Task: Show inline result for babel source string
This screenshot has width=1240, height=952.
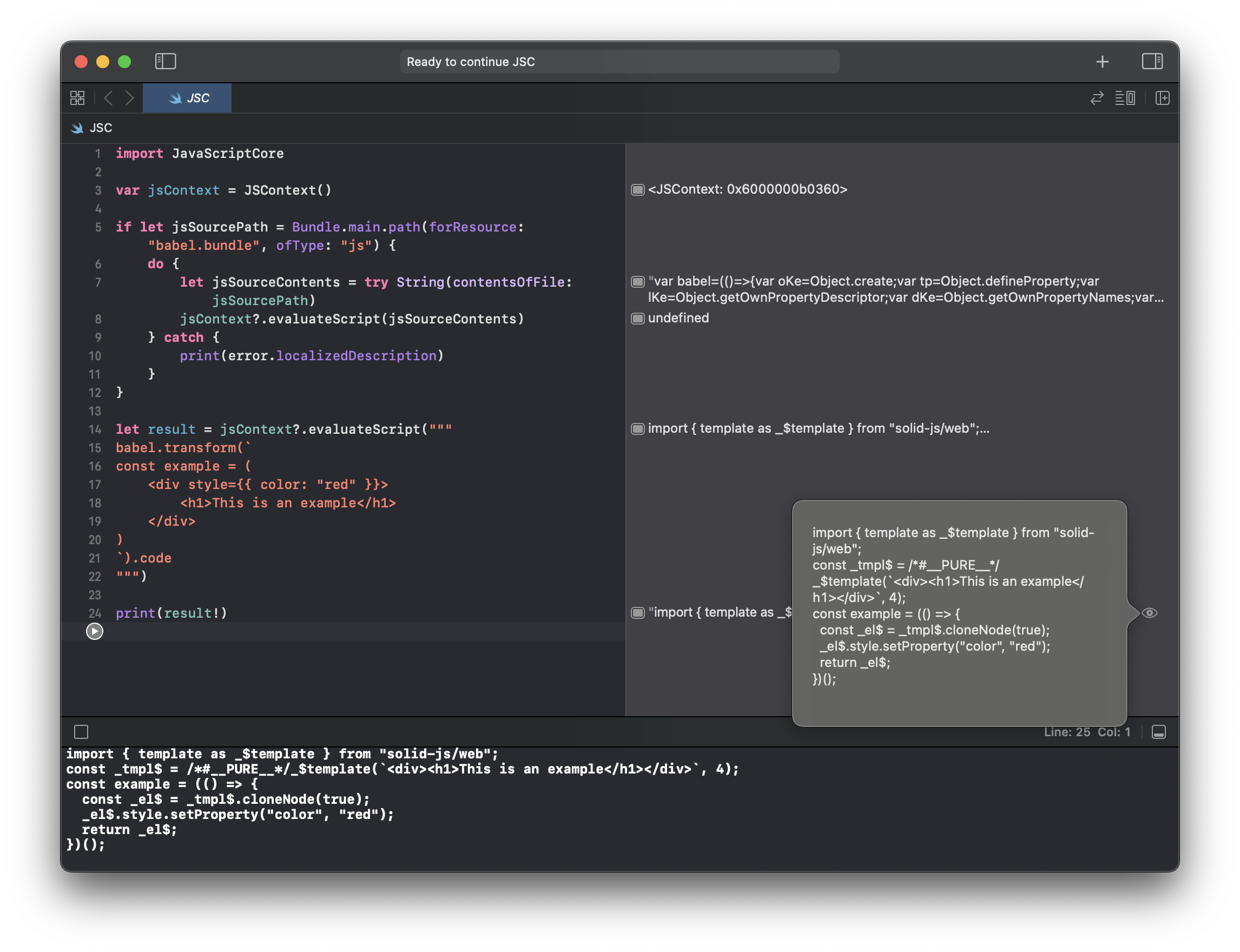Action: point(637,282)
